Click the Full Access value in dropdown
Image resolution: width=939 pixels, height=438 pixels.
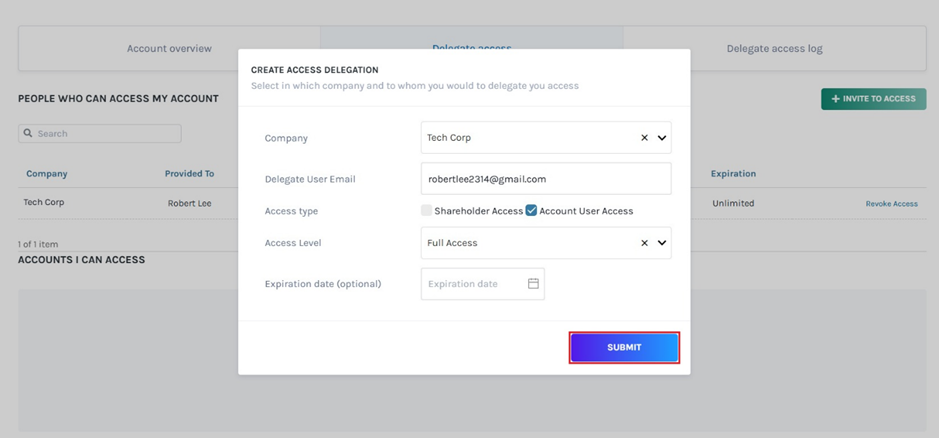click(452, 243)
